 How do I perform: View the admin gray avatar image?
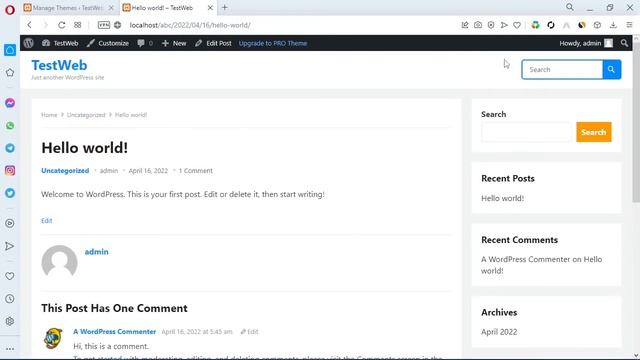(x=59, y=263)
